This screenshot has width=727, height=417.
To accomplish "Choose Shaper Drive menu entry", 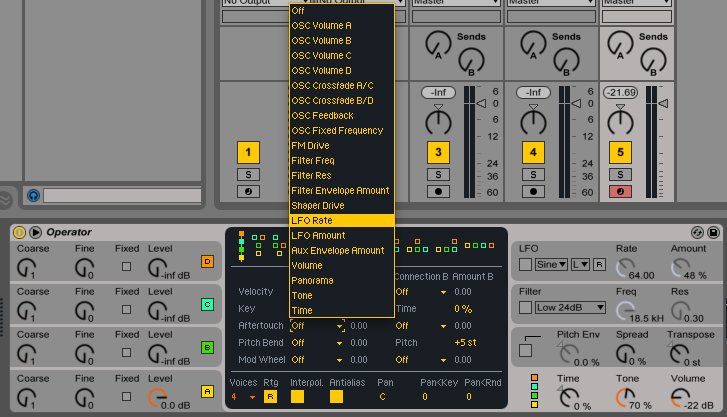I will click(342, 205).
